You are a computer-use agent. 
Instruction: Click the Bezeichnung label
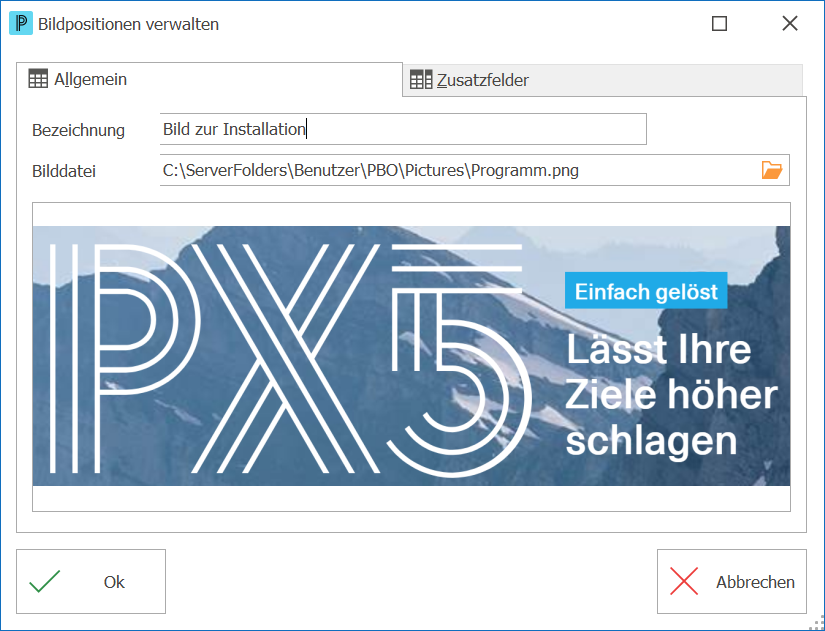(78, 130)
